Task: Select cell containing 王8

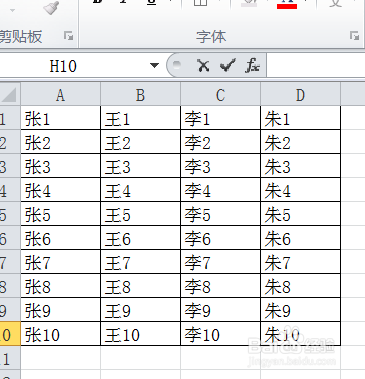Action: point(140,286)
